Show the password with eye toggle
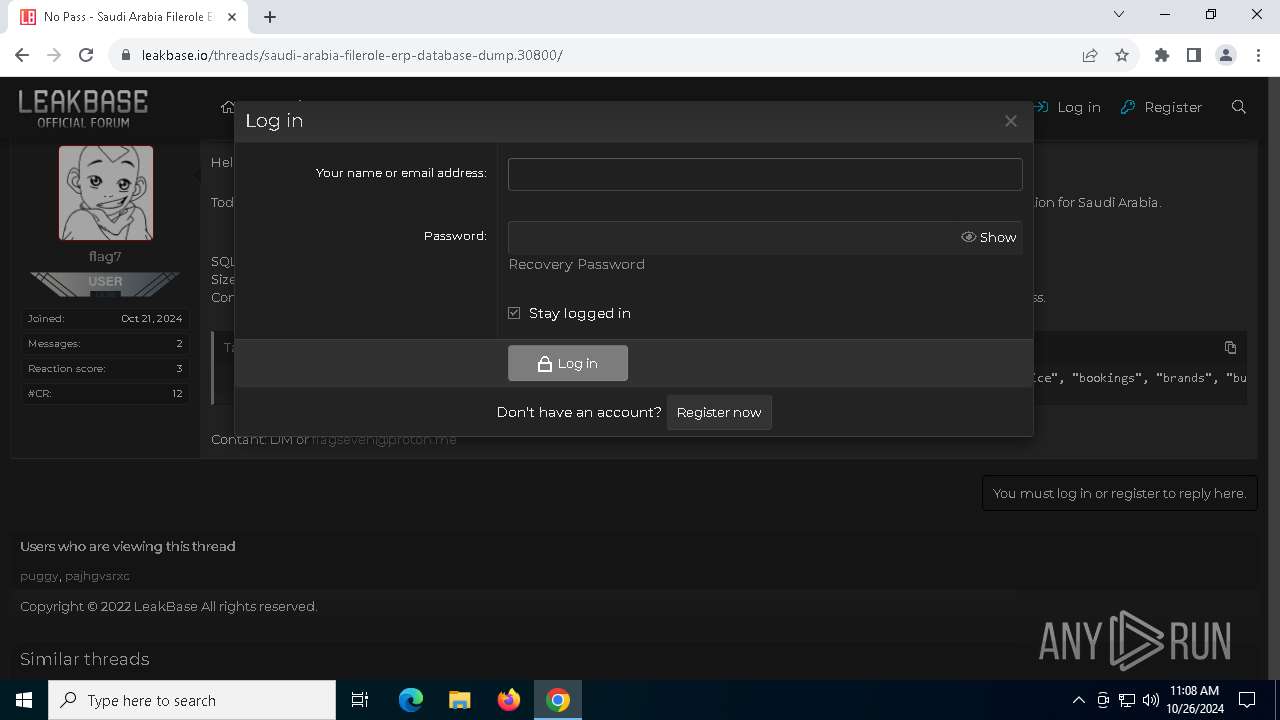This screenshot has height=720, width=1280. 989,237
